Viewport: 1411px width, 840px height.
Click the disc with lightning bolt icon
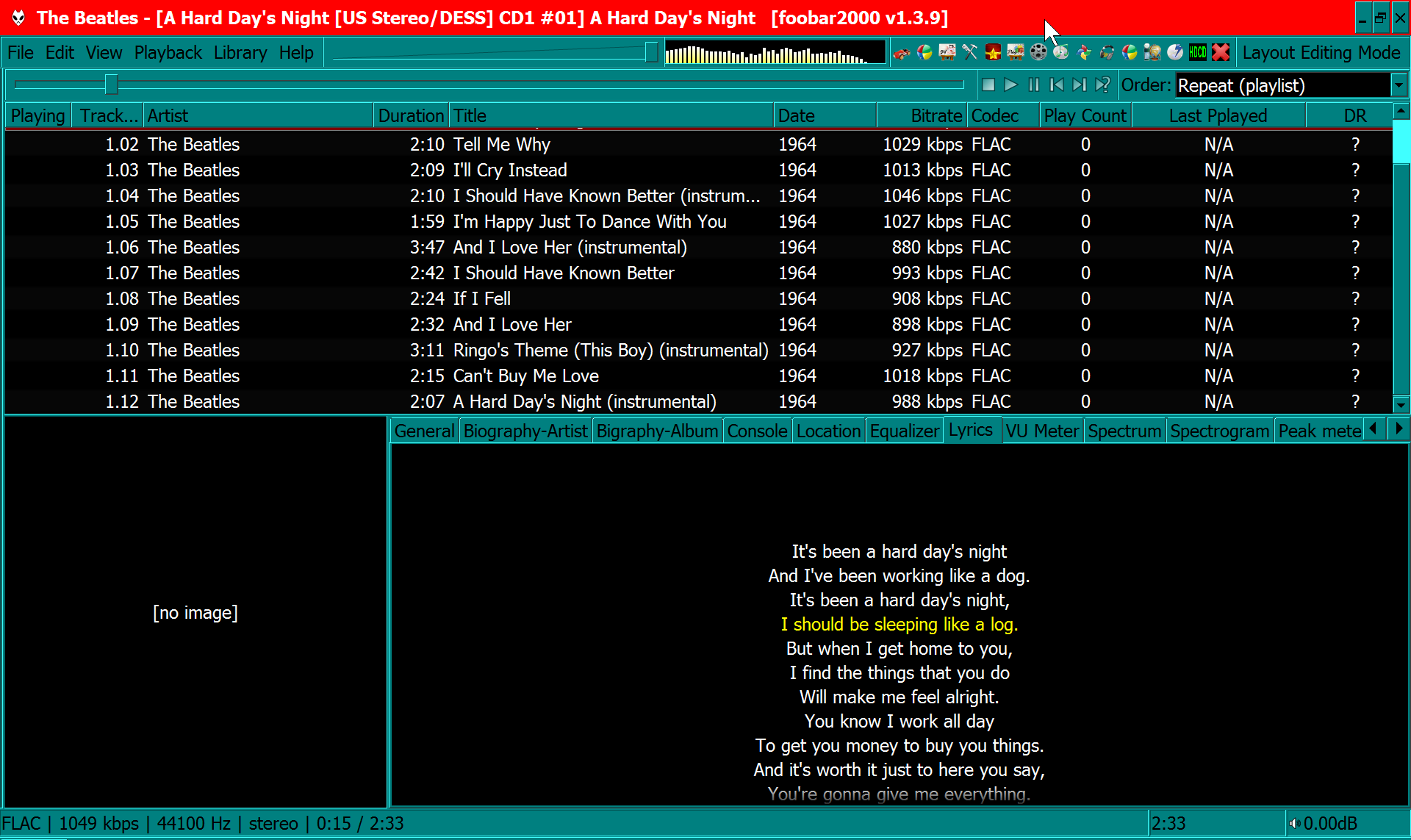(x=1175, y=52)
